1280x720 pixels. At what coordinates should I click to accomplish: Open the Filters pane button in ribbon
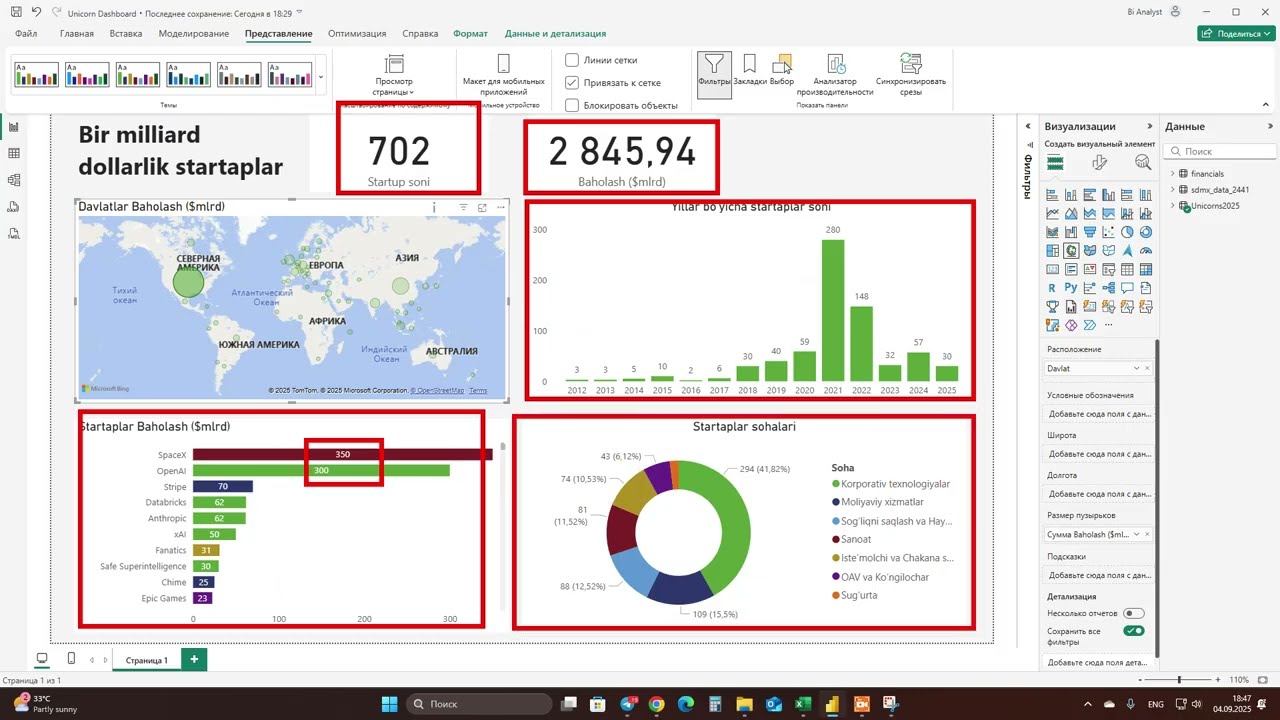[x=714, y=74]
